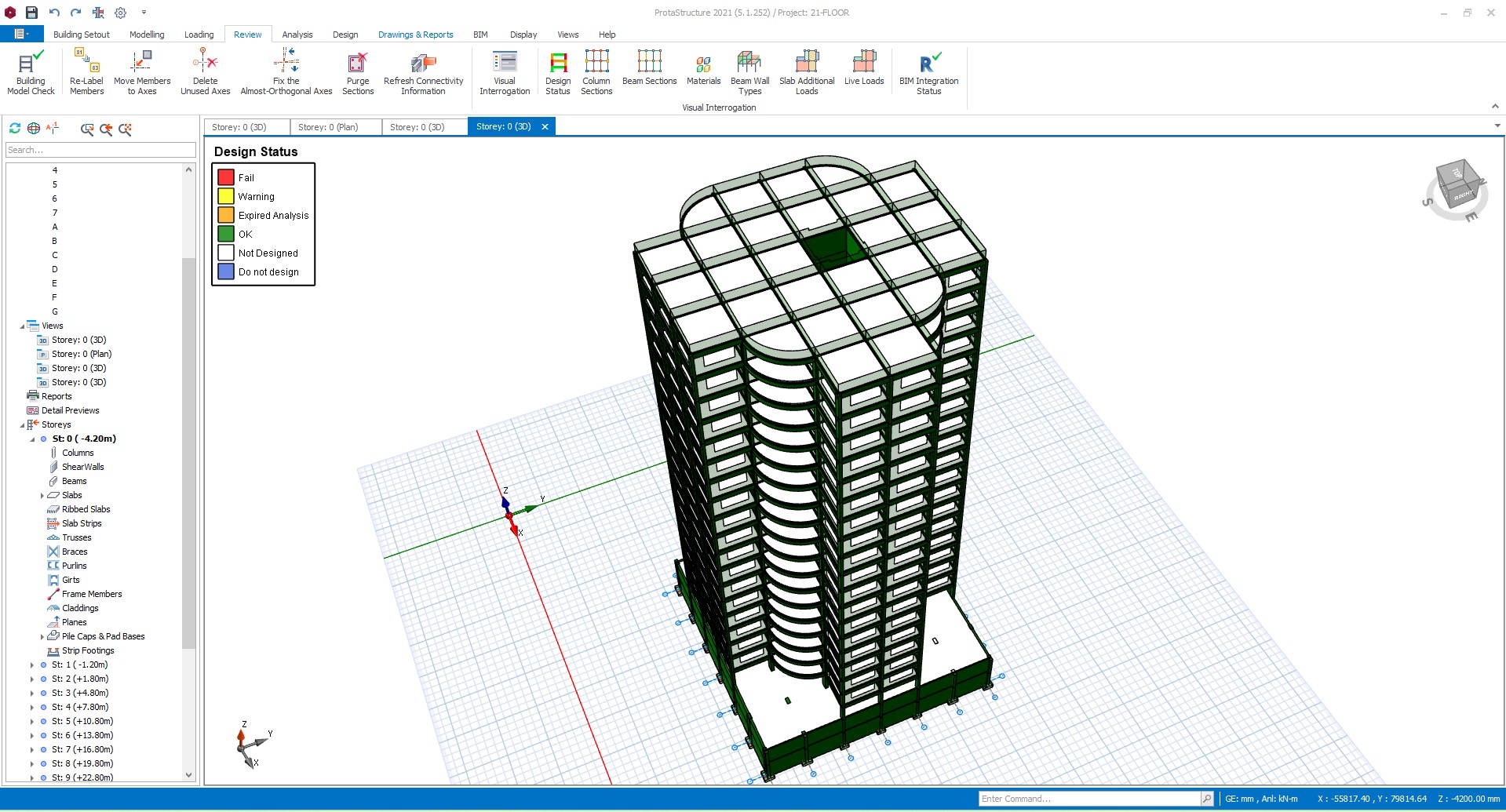This screenshot has width=1506, height=812.
Task: Open the Help menu tab
Action: pyautogui.click(x=607, y=35)
